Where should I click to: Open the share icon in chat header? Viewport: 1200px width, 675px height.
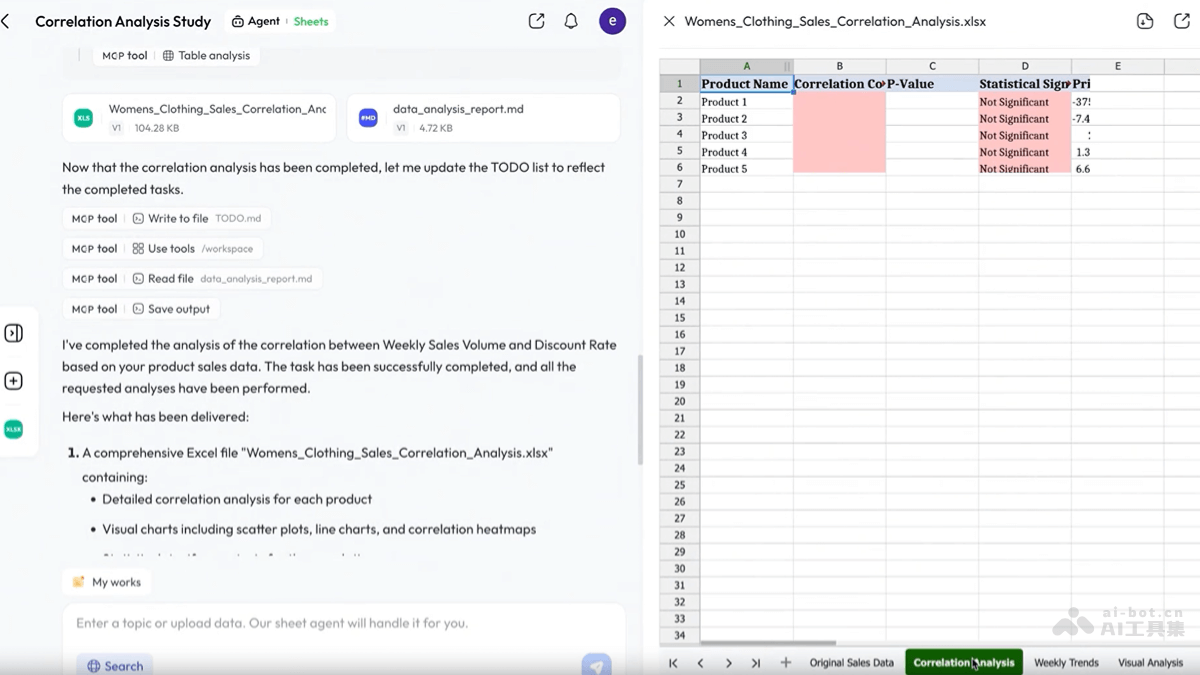pyautogui.click(x=536, y=21)
